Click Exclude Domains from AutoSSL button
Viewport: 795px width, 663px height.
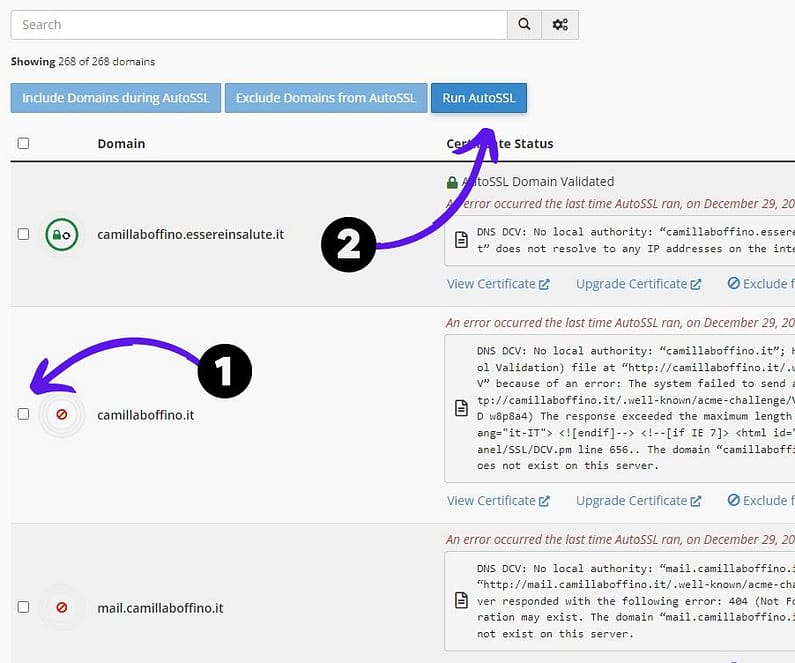(x=326, y=98)
